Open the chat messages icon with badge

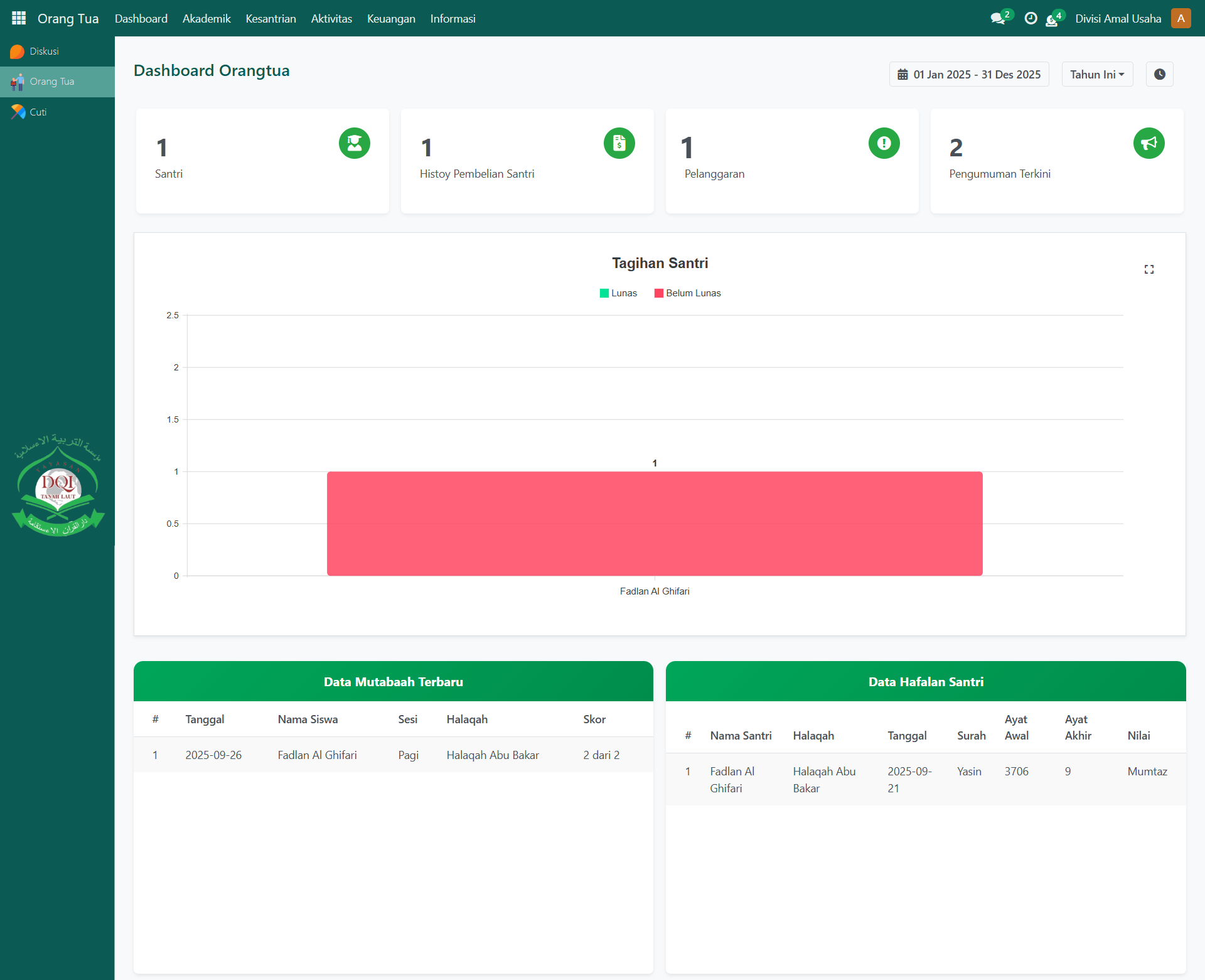coord(997,19)
